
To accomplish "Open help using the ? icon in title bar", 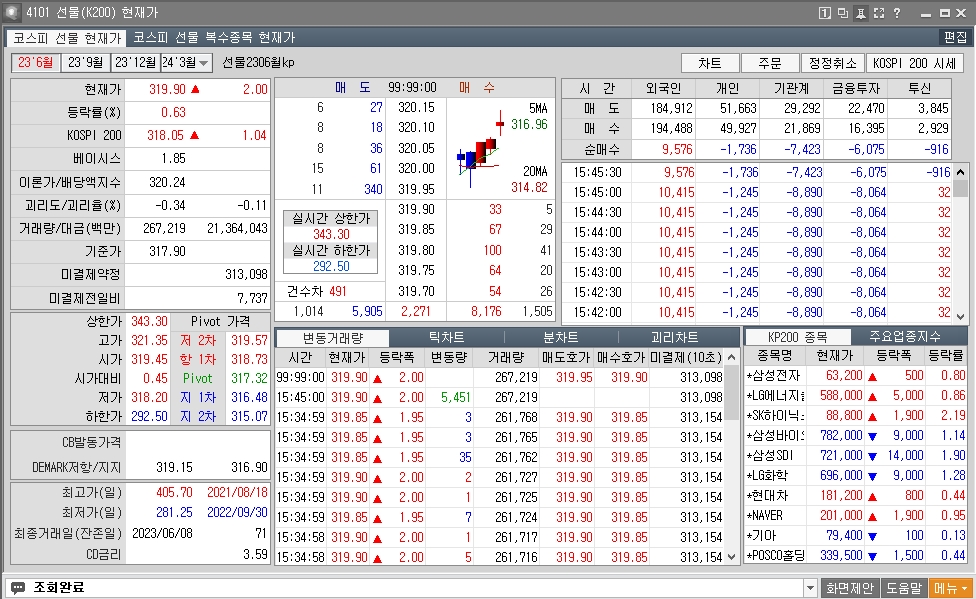I will click(897, 11).
